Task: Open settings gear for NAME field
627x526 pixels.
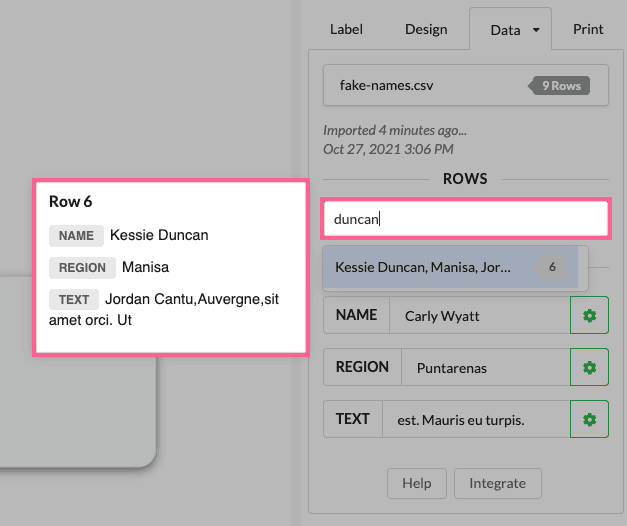Action: point(589,315)
